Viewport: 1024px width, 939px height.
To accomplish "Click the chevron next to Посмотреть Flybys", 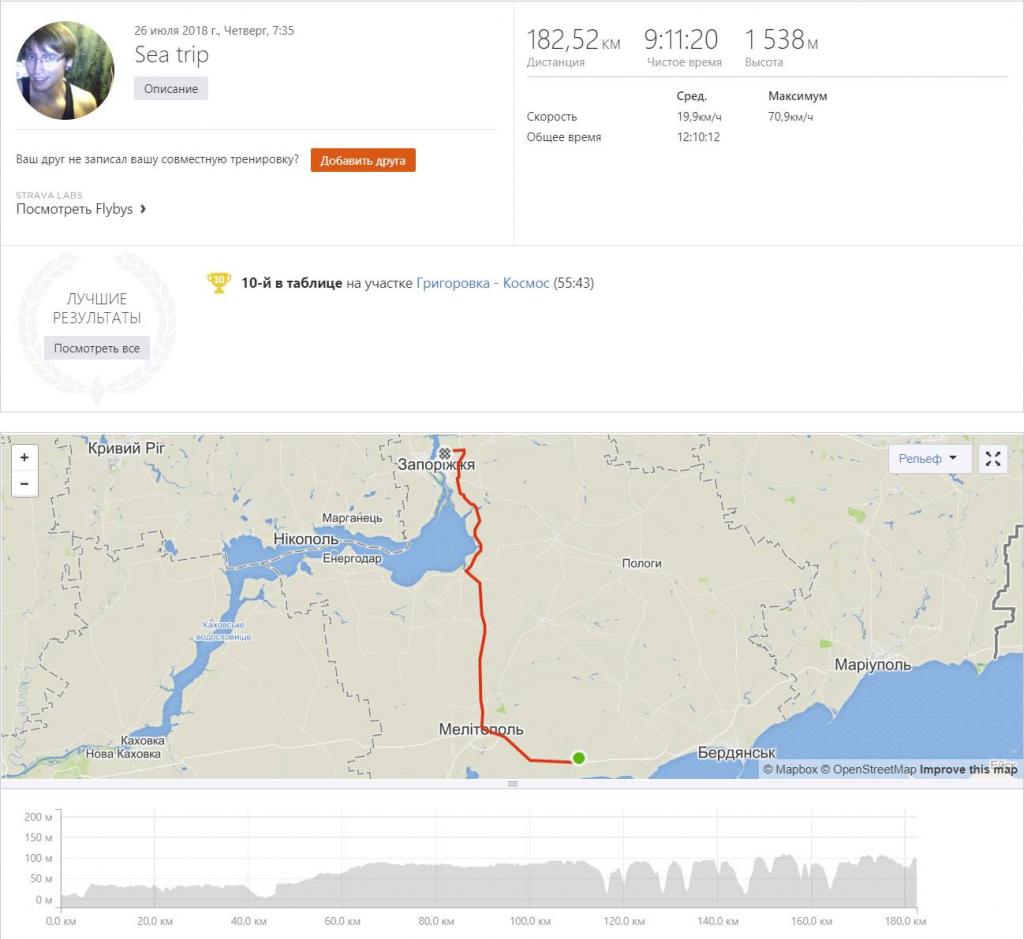I will pyautogui.click(x=143, y=209).
